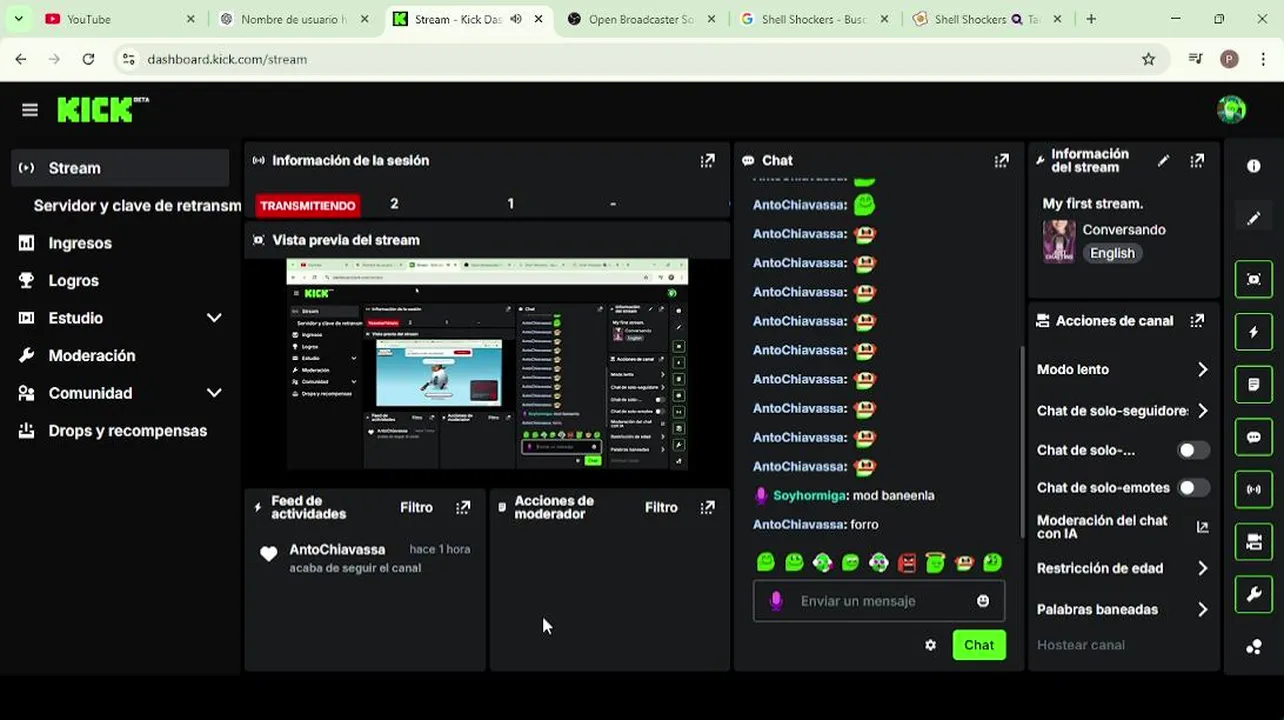Click the stream preview thumbnail
Screen dimensions: 1284x720
487,365
